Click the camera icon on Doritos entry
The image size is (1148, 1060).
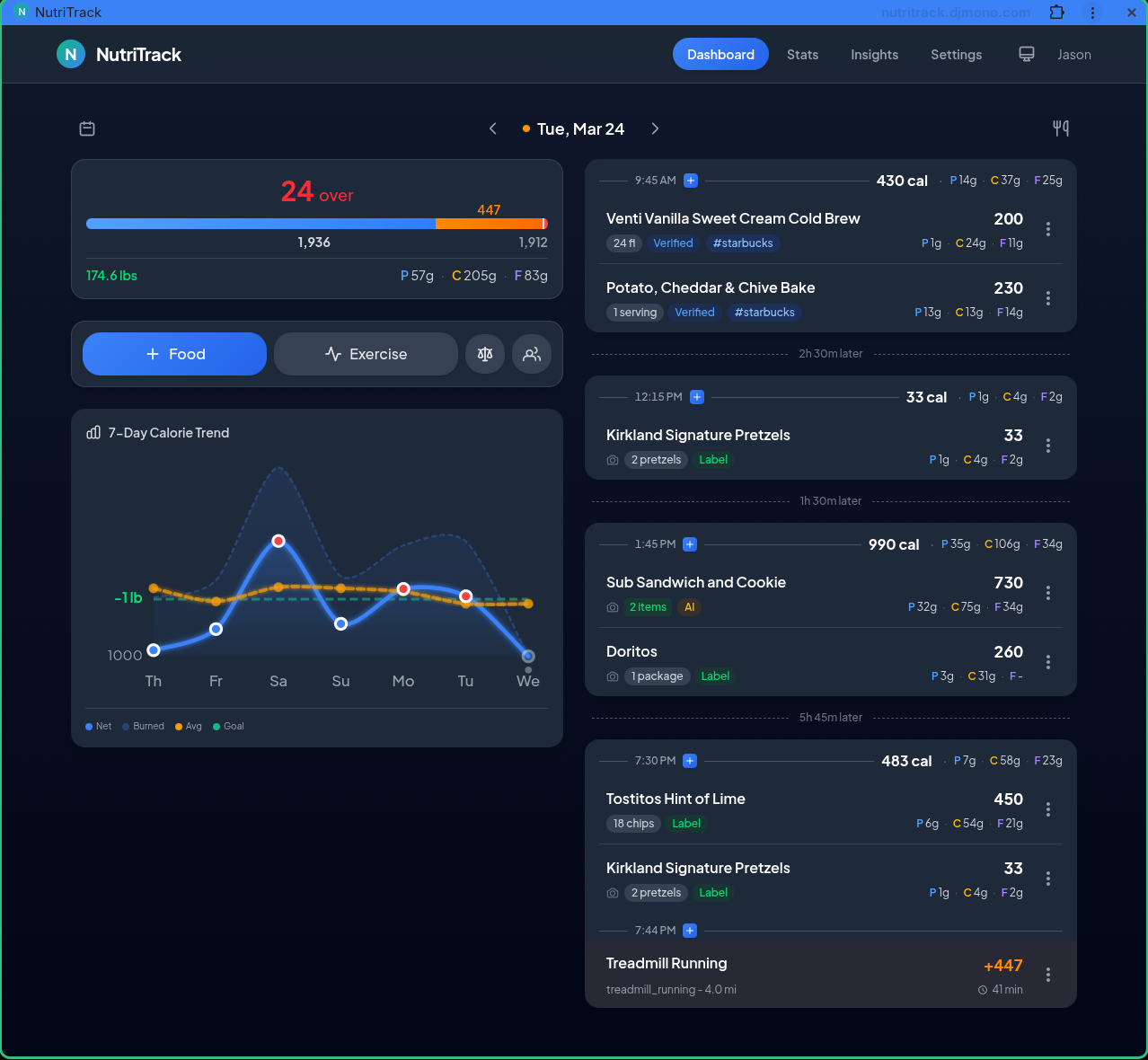pos(612,676)
